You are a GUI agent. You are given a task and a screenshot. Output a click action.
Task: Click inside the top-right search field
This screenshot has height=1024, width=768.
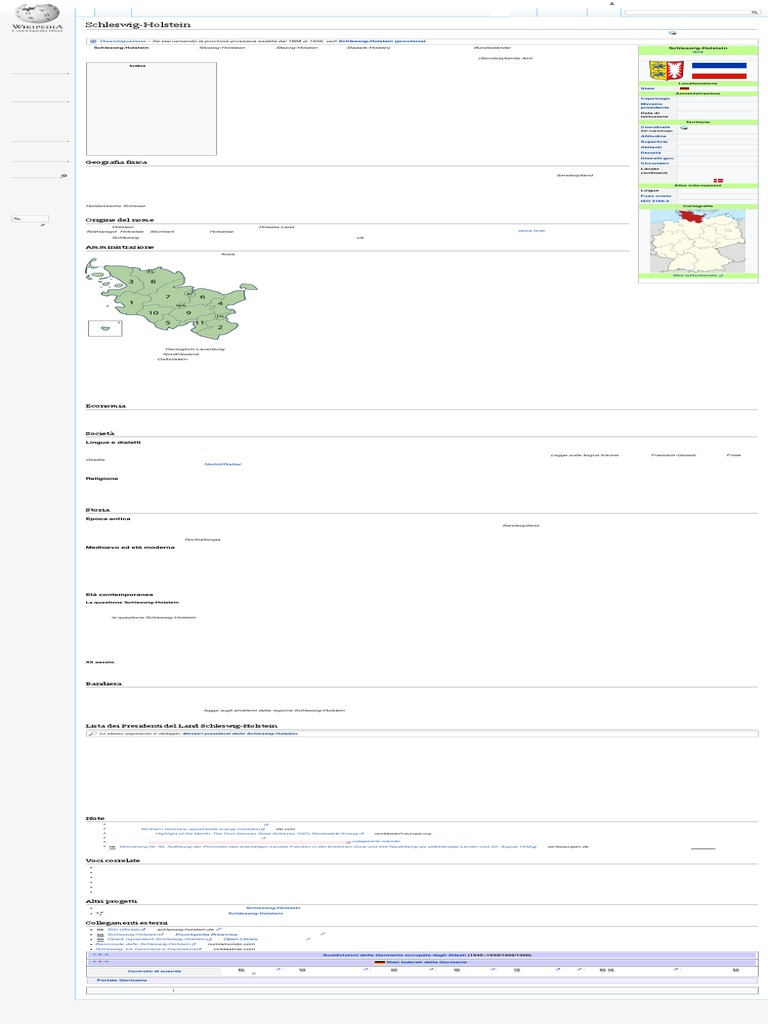(x=684, y=13)
